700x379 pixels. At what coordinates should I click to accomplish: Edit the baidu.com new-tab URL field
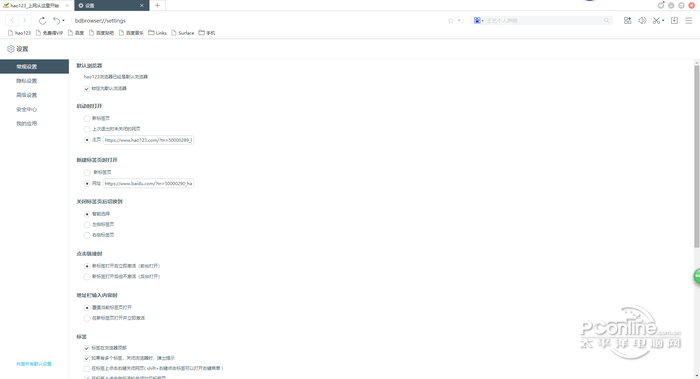(x=148, y=183)
